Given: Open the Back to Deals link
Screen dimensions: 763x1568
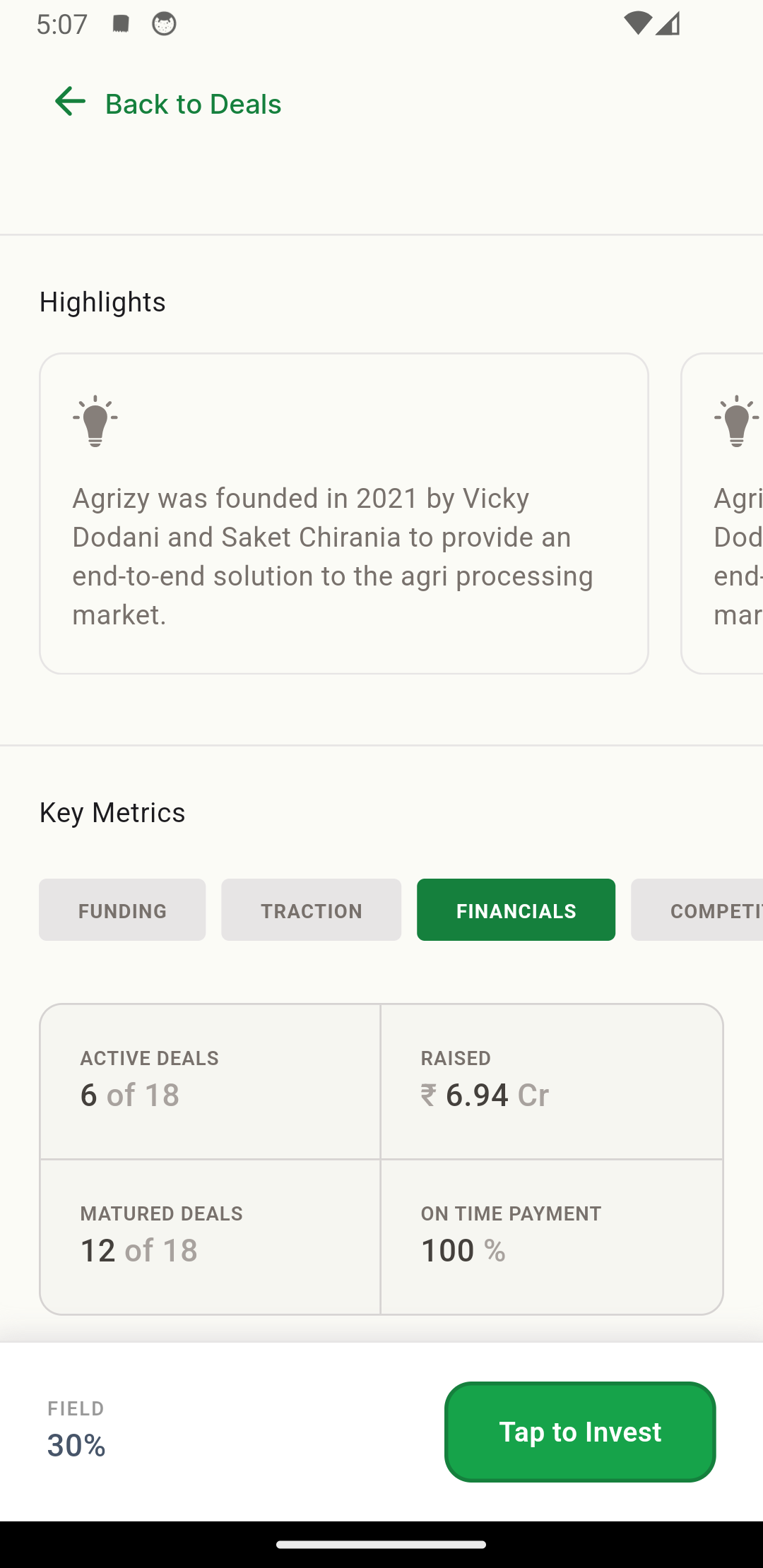Looking at the screenshot, I should 168,103.
